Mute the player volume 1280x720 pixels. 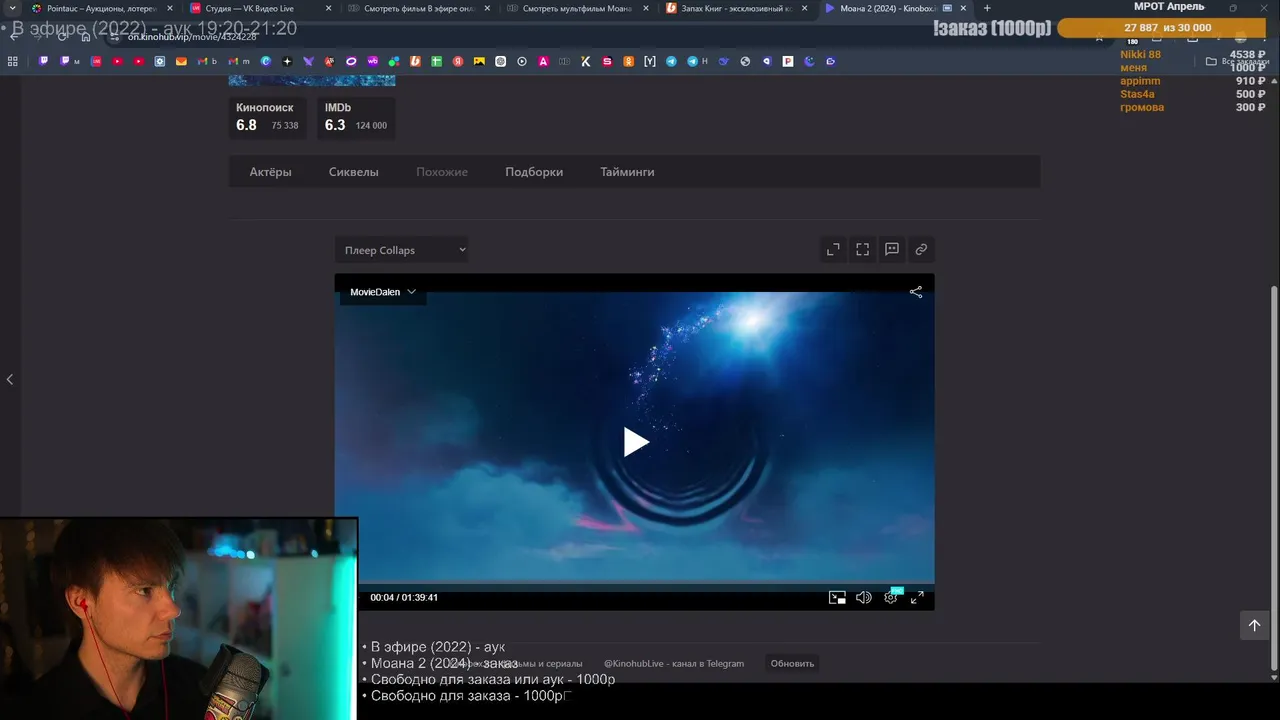[864, 598]
